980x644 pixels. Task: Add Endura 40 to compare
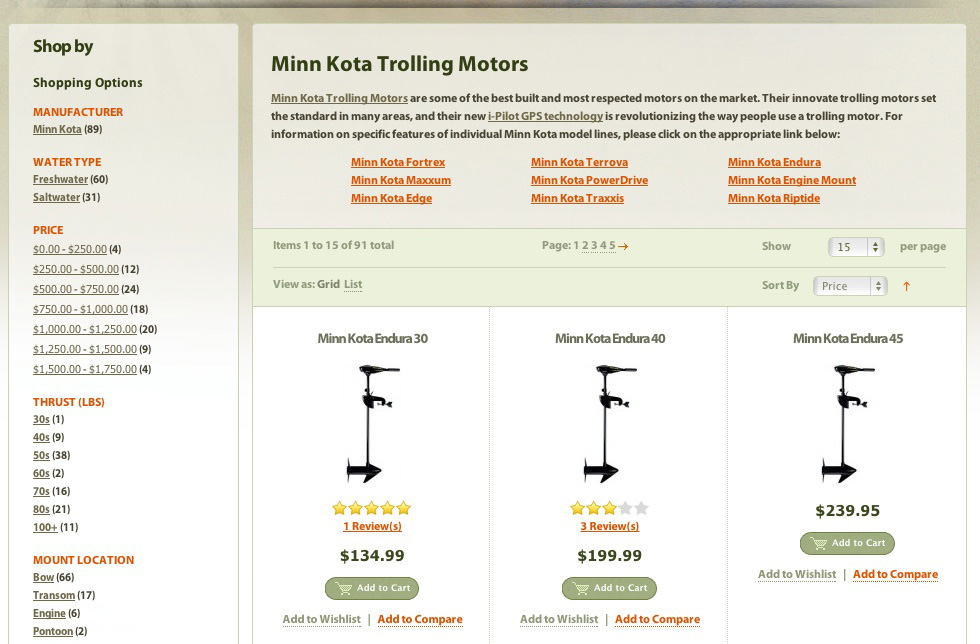pos(658,619)
